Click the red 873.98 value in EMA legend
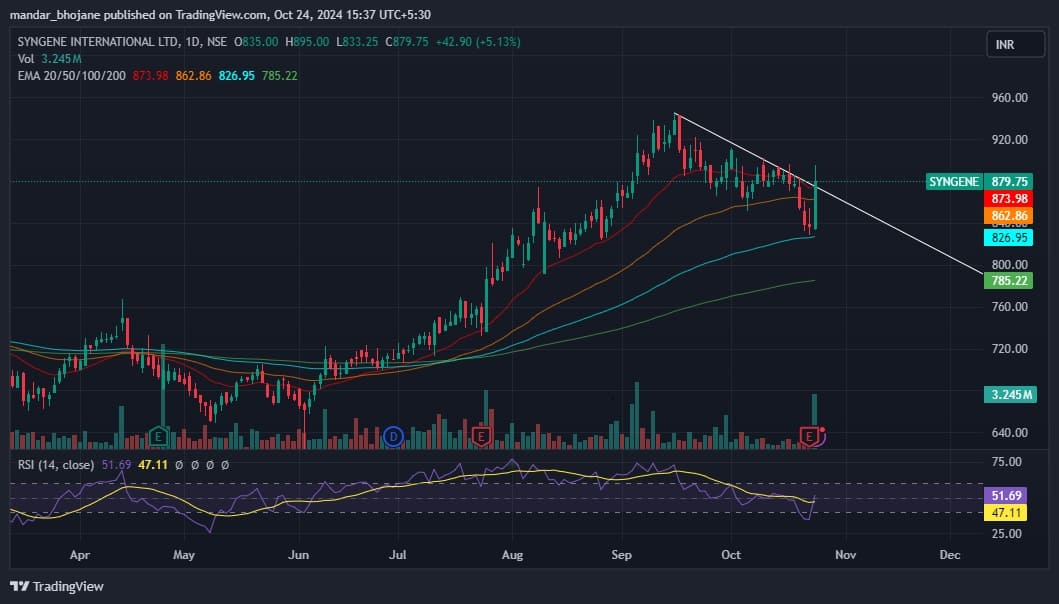 (x=151, y=76)
